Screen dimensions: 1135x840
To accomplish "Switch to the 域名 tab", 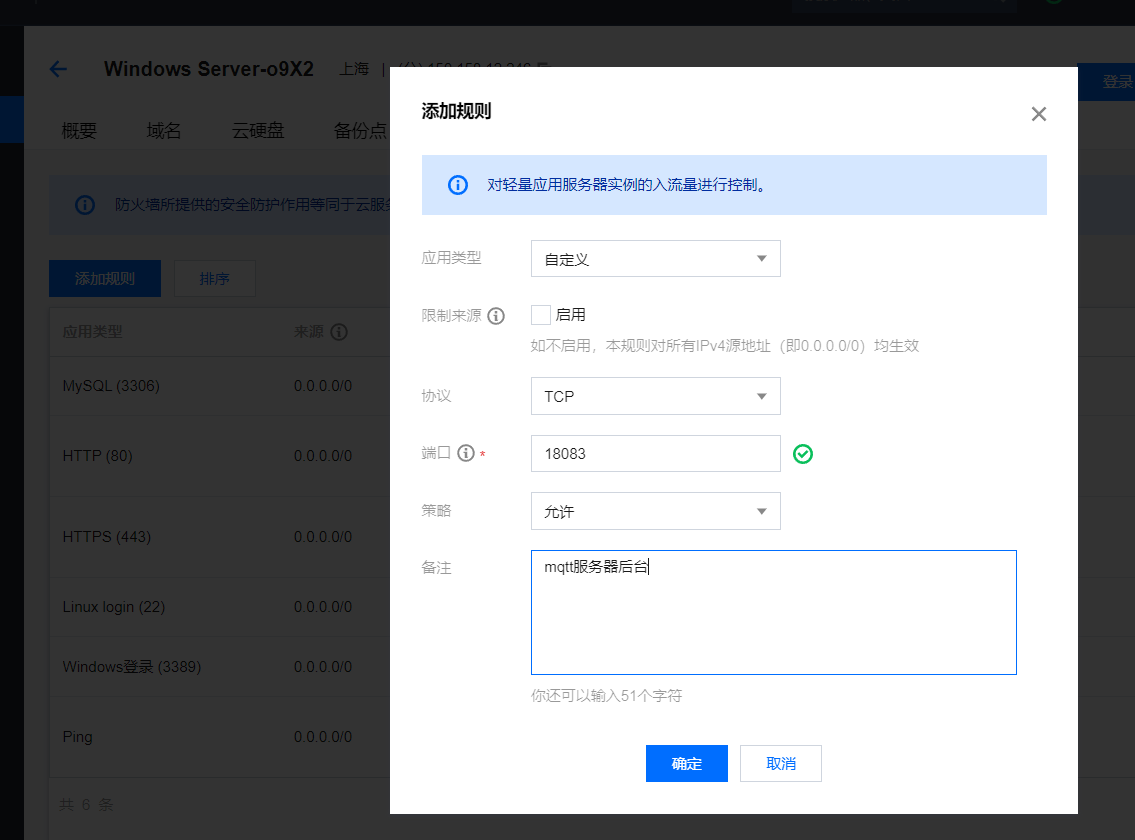I will click(164, 131).
